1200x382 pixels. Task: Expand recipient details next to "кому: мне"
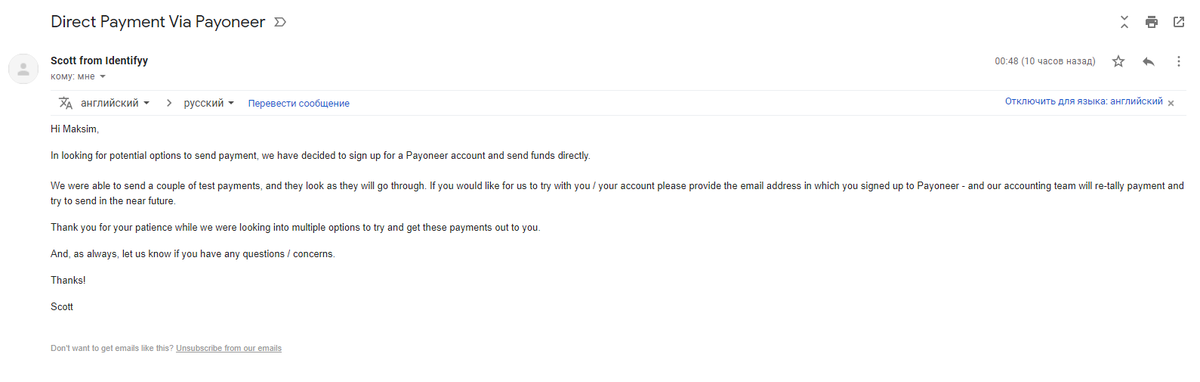[103, 77]
